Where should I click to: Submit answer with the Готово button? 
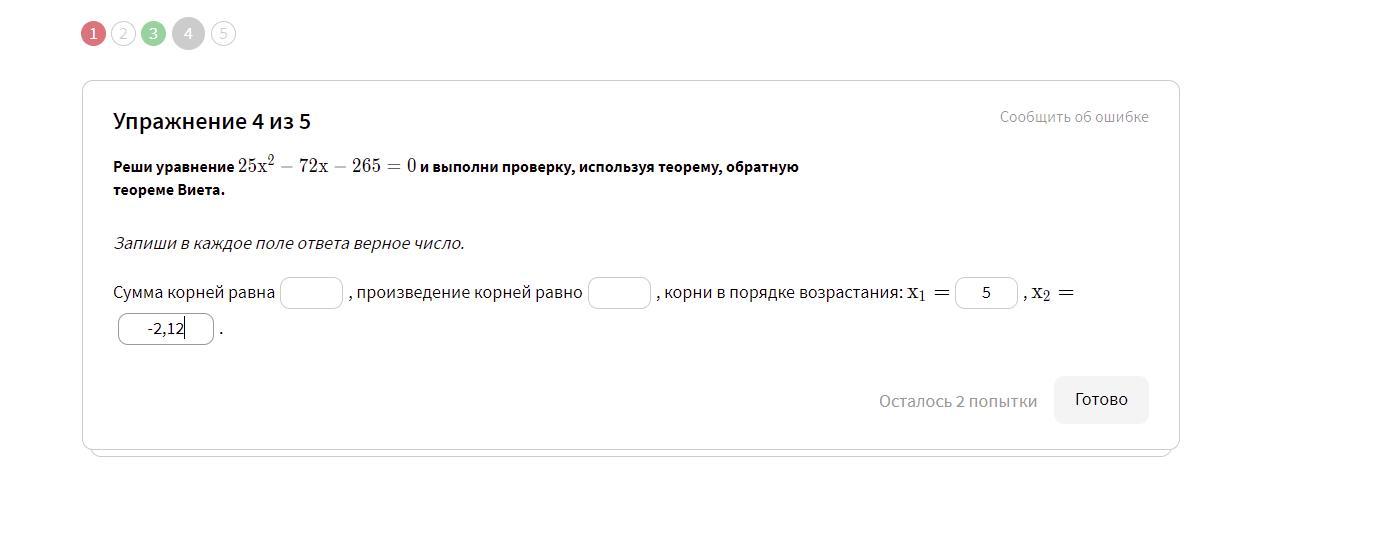(x=1101, y=400)
